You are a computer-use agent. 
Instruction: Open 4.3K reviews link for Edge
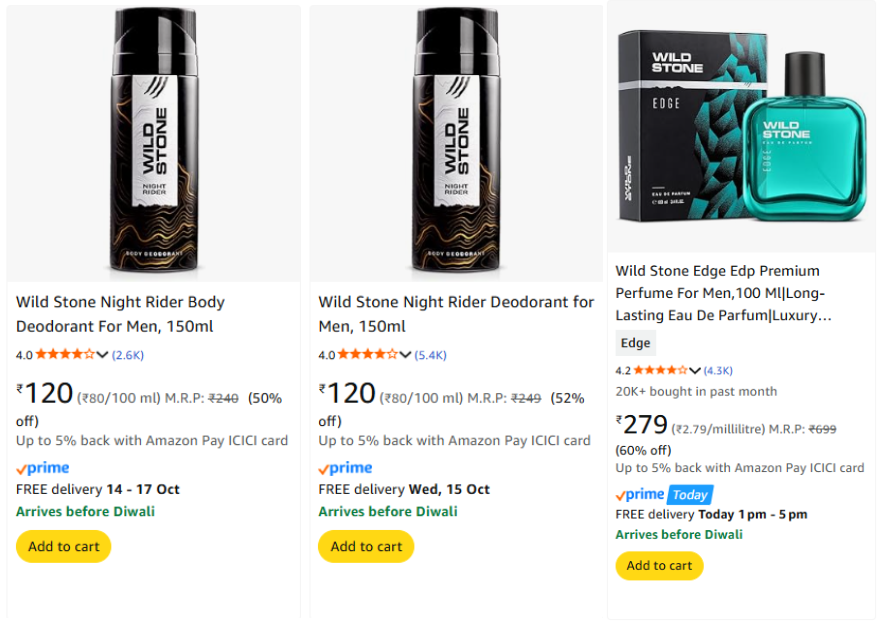718,371
